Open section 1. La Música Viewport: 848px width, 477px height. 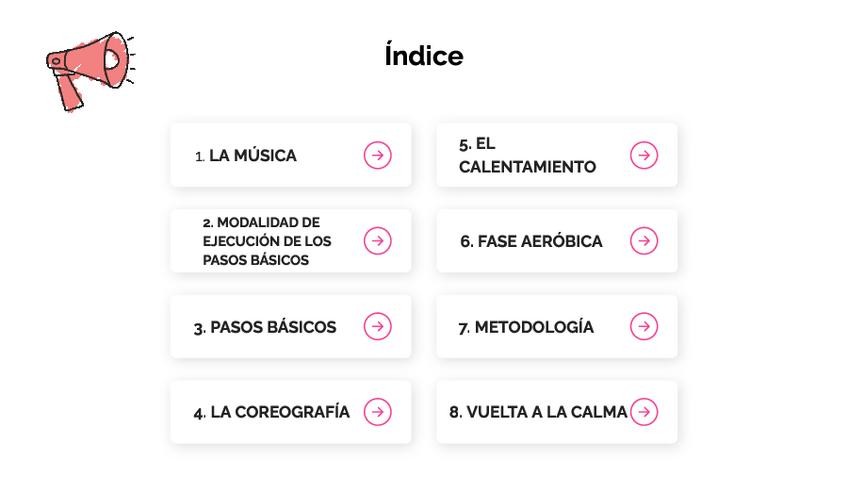(252, 156)
